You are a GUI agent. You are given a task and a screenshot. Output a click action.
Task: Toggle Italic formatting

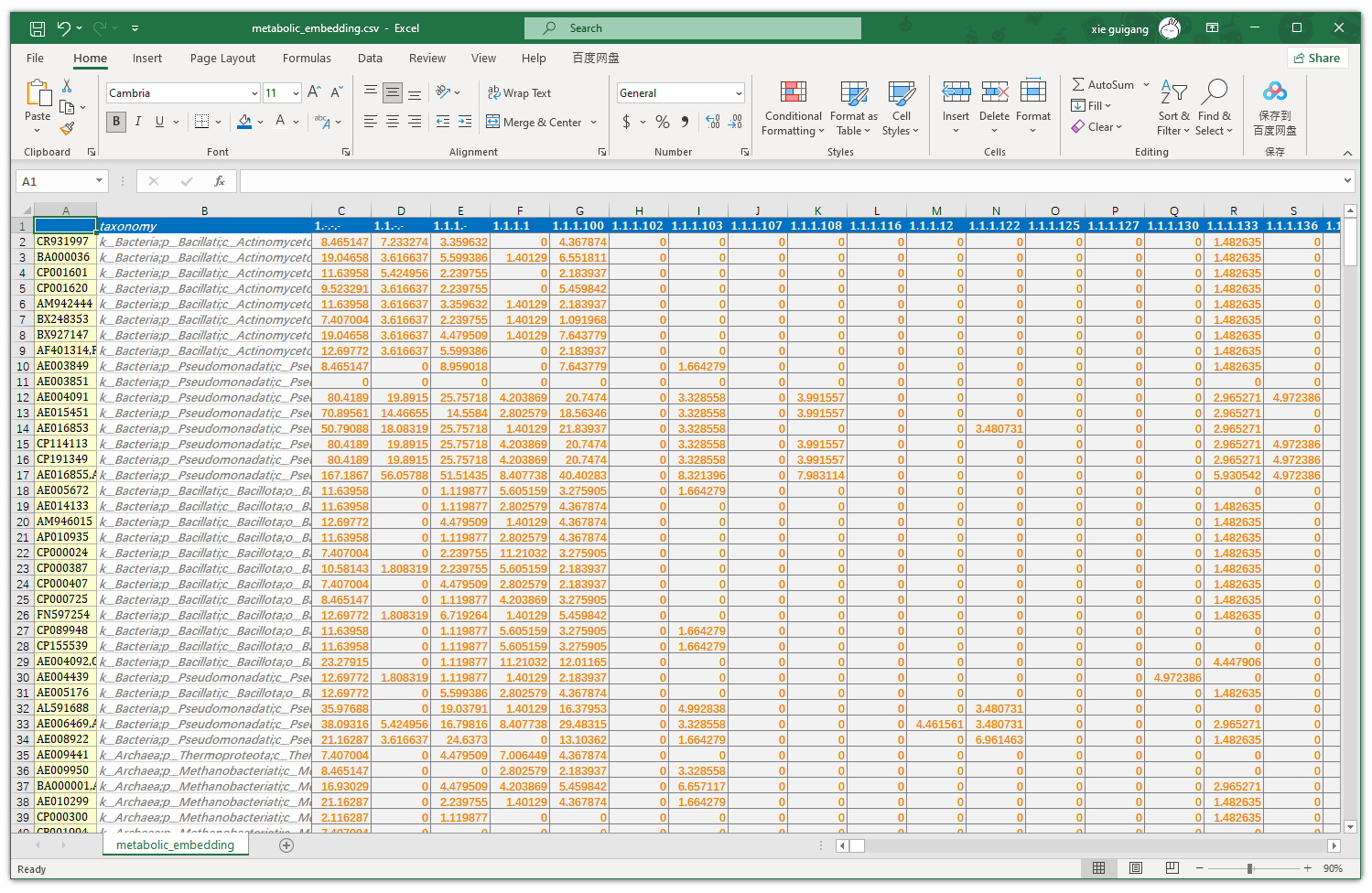pyautogui.click(x=138, y=122)
